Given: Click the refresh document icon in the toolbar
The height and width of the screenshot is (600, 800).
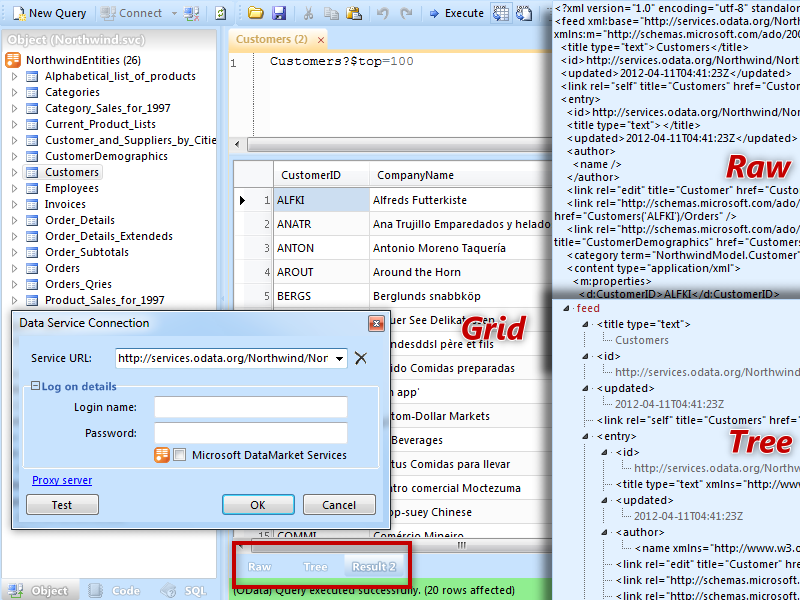Looking at the screenshot, I should tap(220, 13).
